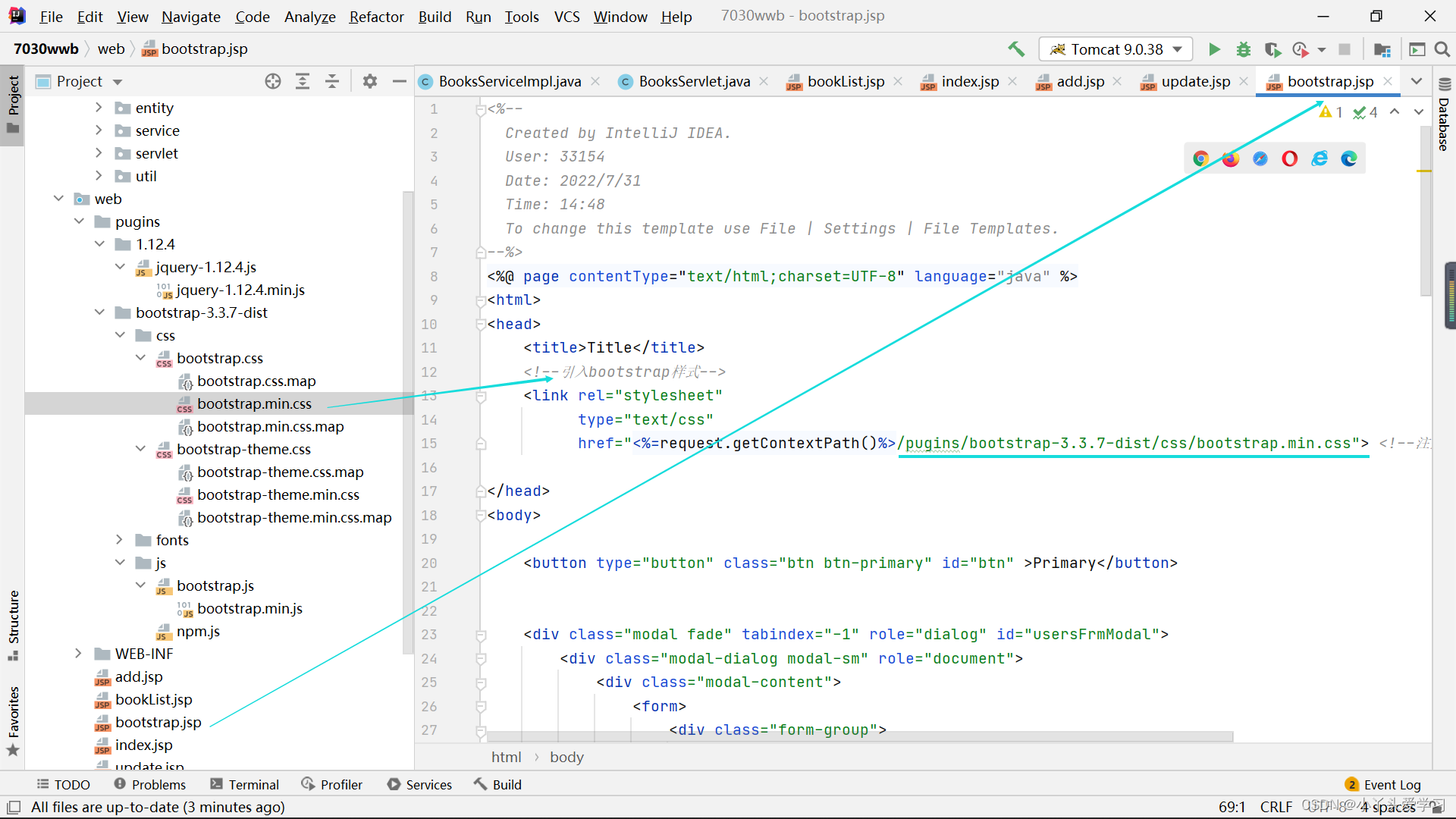
Task: Select bootstrap-theme.min.css in project tree
Action: [278, 494]
